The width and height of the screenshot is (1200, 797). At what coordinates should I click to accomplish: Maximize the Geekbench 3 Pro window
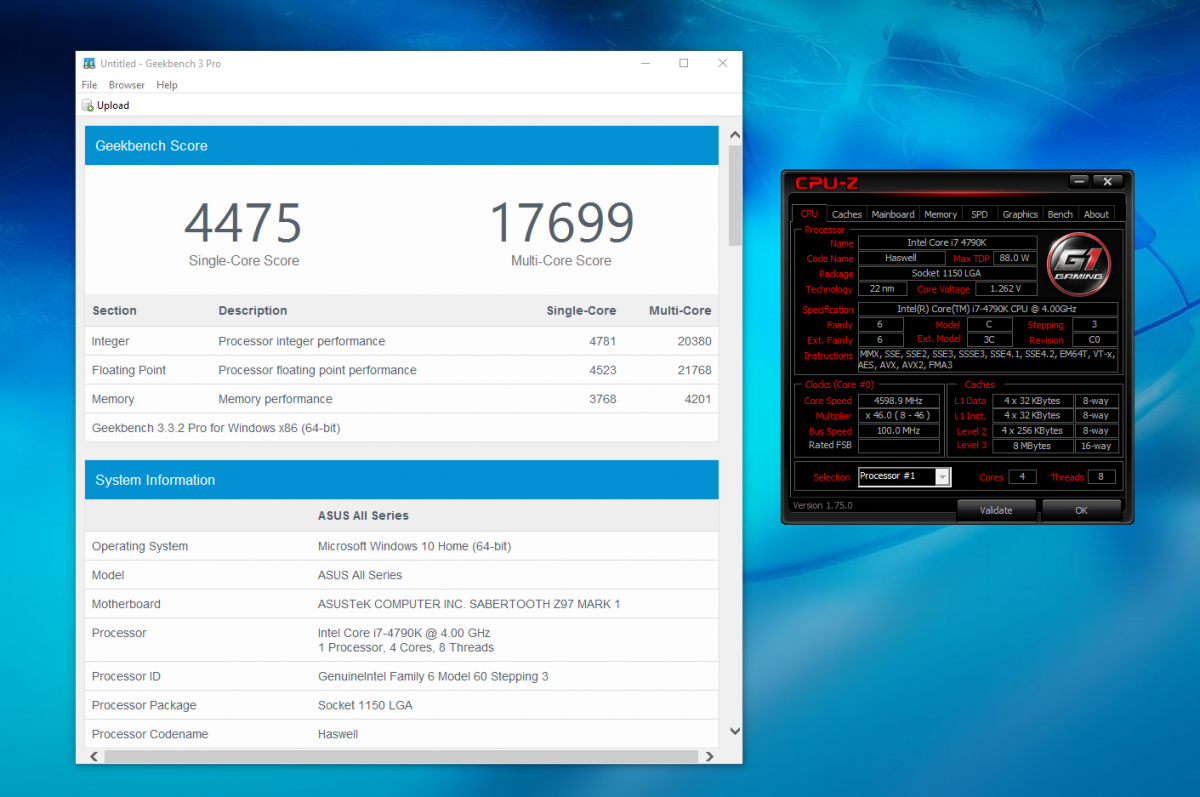(x=684, y=63)
